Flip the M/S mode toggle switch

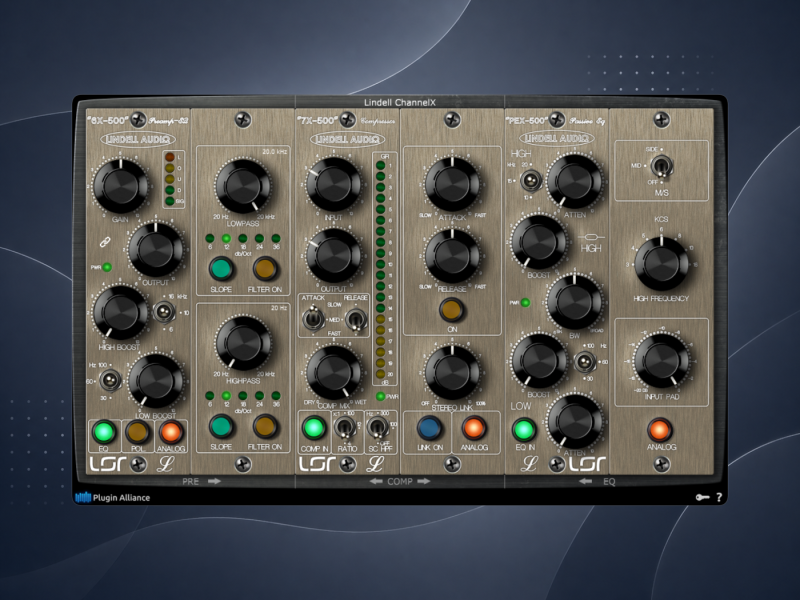pyautogui.click(x=661, y=167)
